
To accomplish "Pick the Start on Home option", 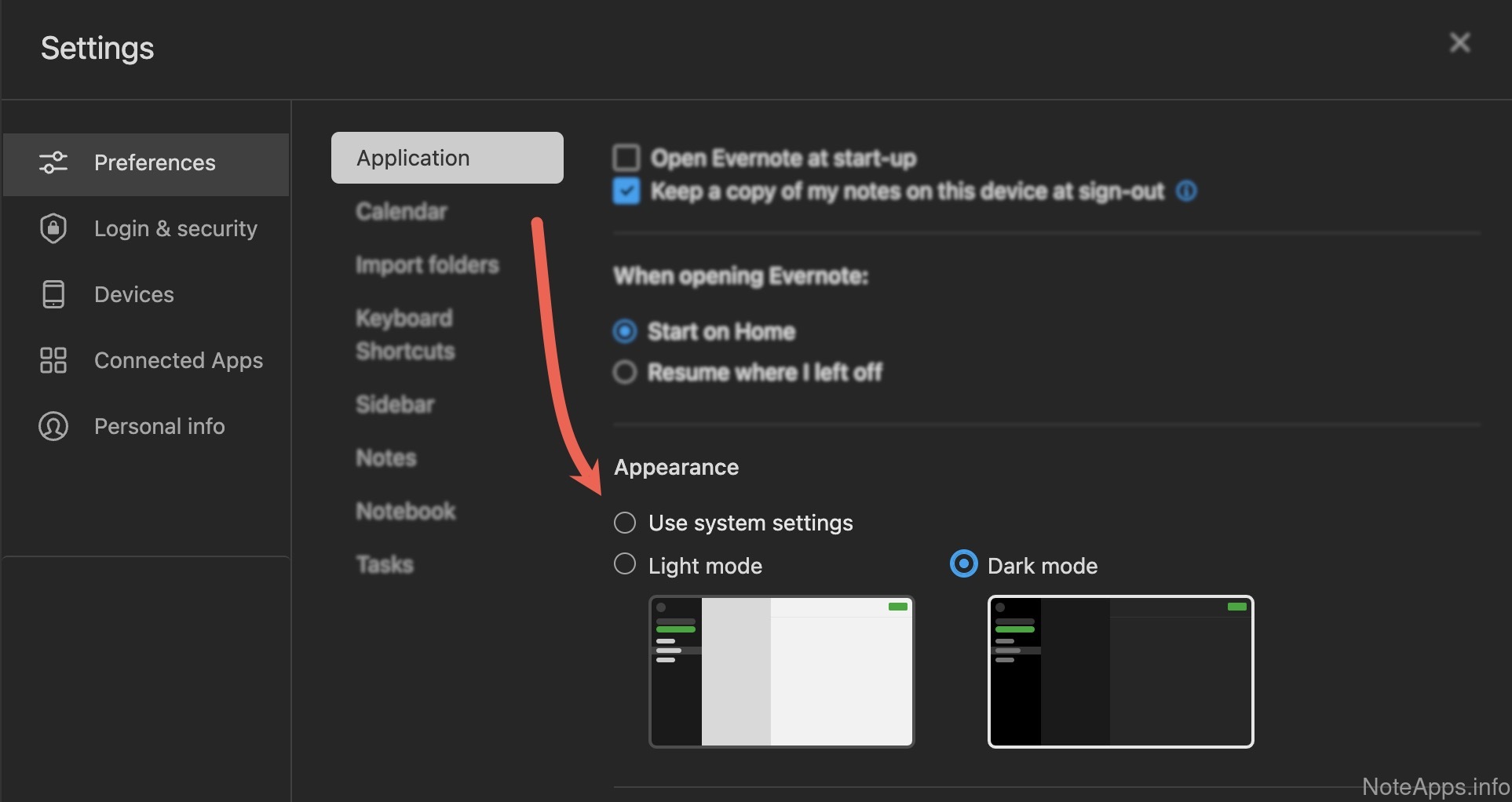I will coord(625,331).
